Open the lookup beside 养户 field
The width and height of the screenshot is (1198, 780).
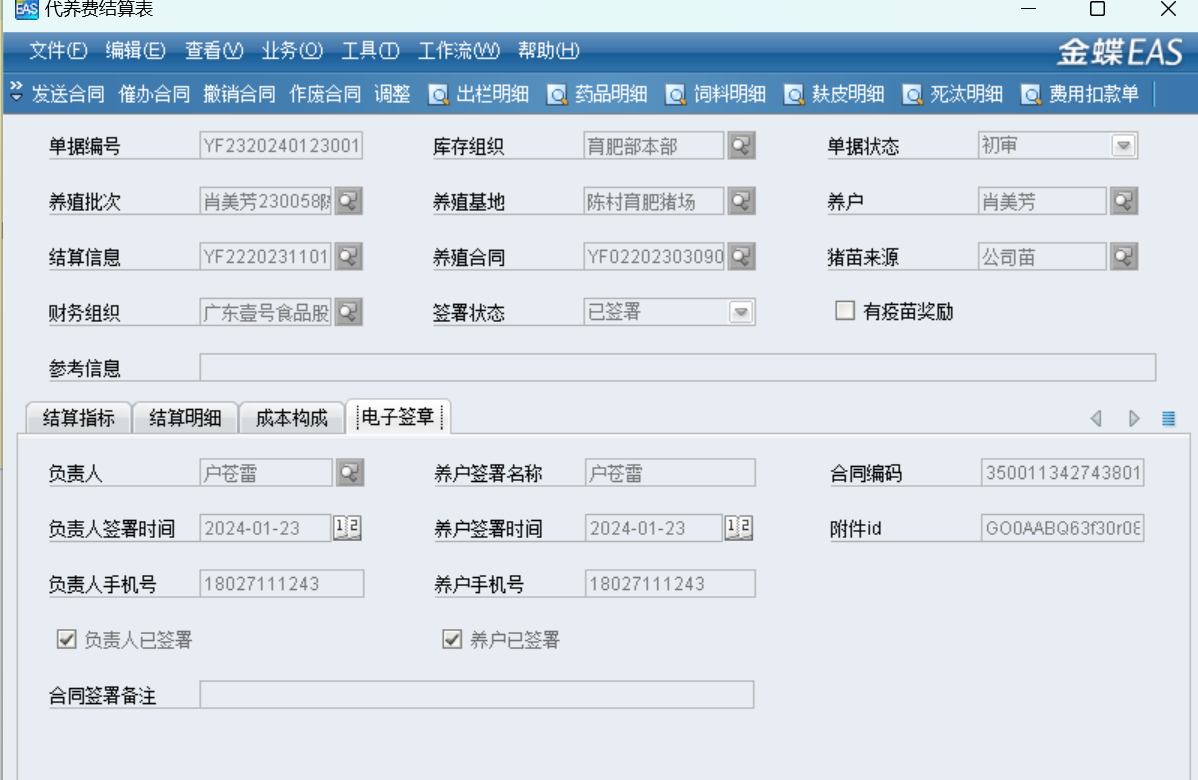[1125, 201]
